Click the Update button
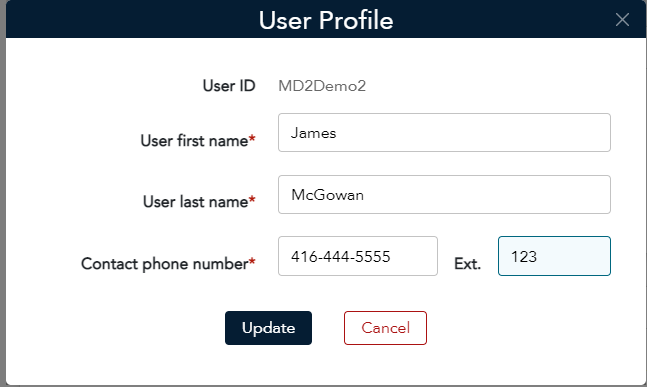This screenshot has width=647, height=387. point(268,328)
